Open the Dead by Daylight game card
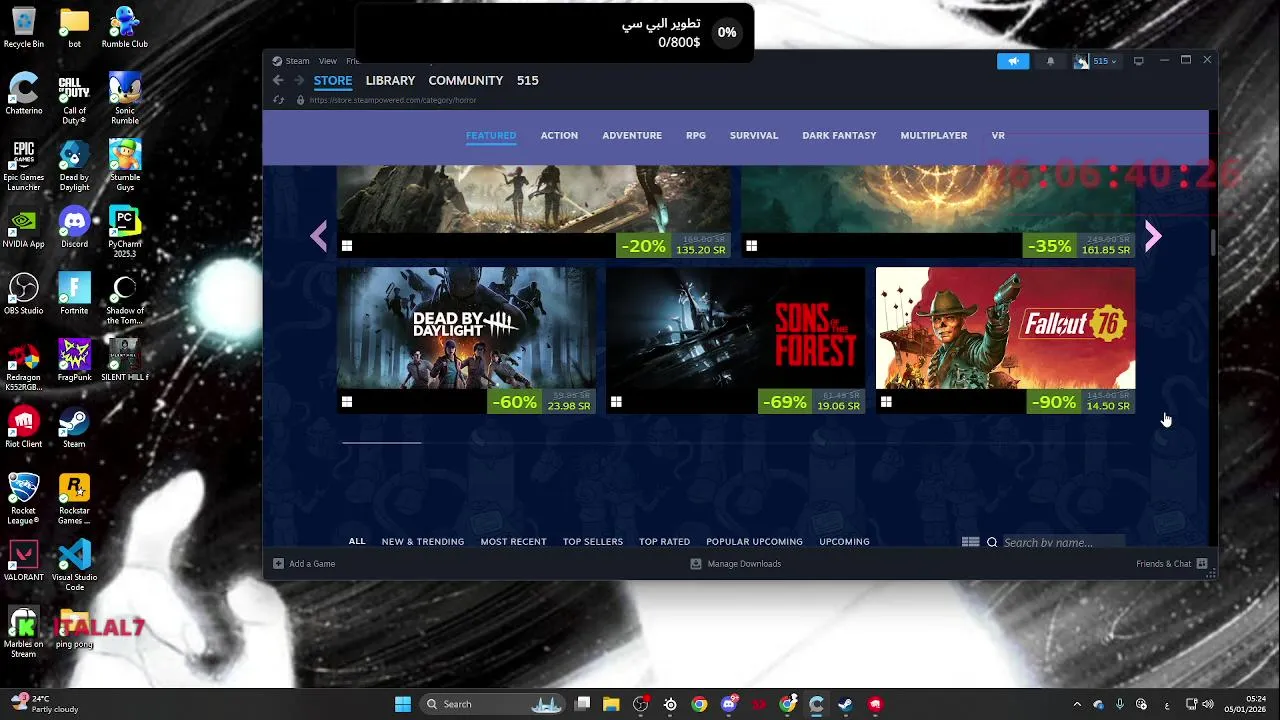1280x720 pixels. click(x=466, y=340)
